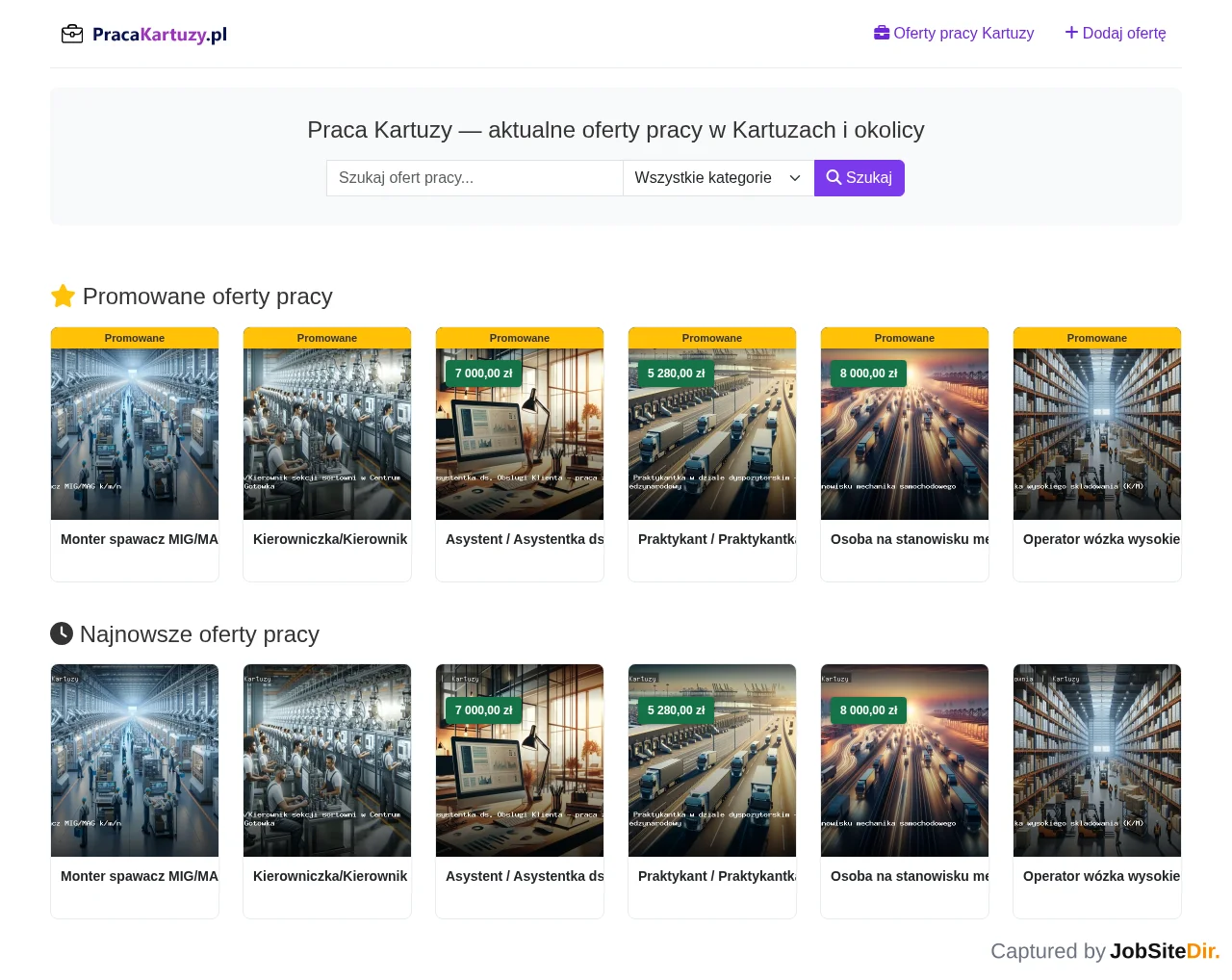Click newest Osoba na stanowisku title
1232x980 pixels.
point(910,876)
